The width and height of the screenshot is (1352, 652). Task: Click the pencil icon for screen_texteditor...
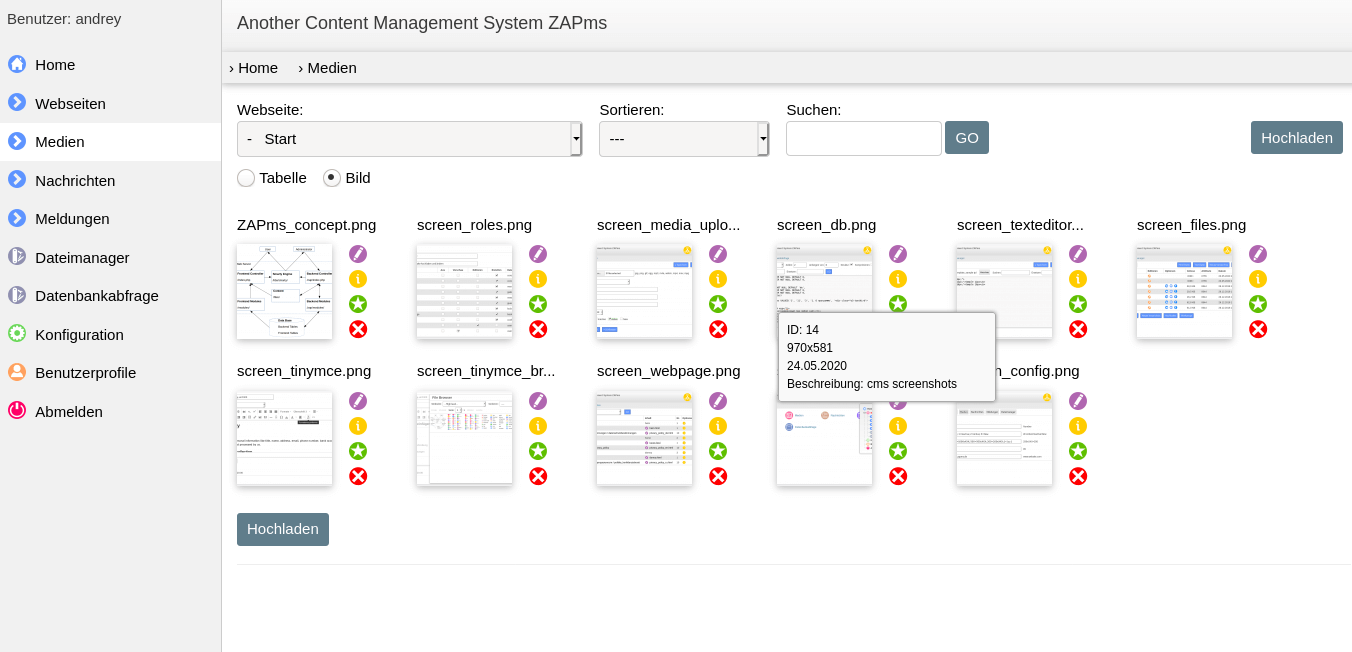[1078, 254]
